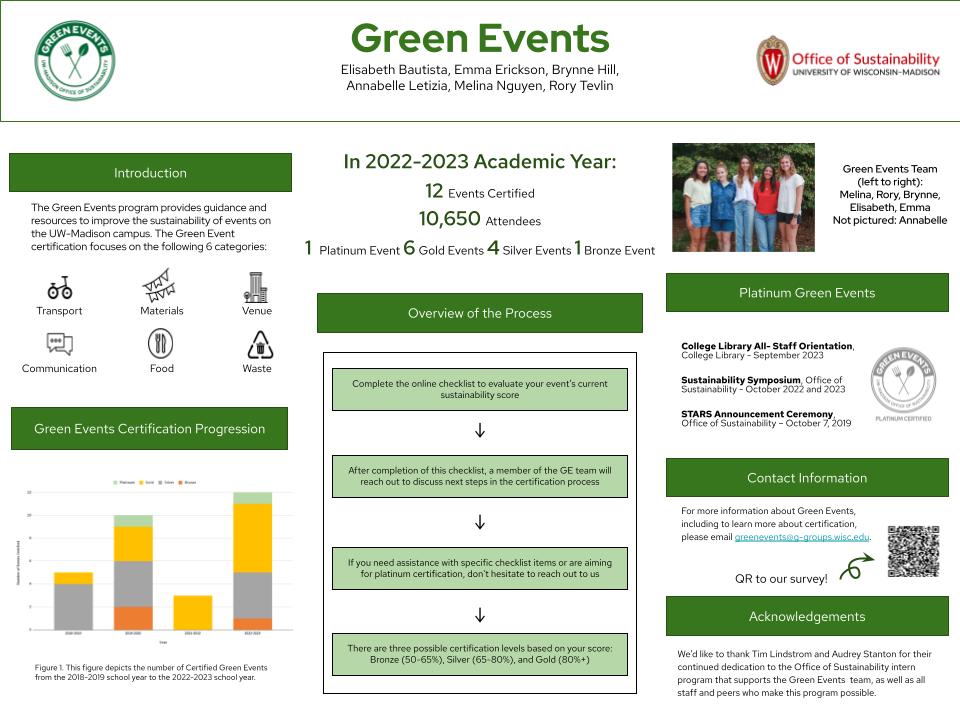The height and width of the screenshot is (720, 960).
Task: Click the down arrow below the online checklist step
Action: pos(480,430)
